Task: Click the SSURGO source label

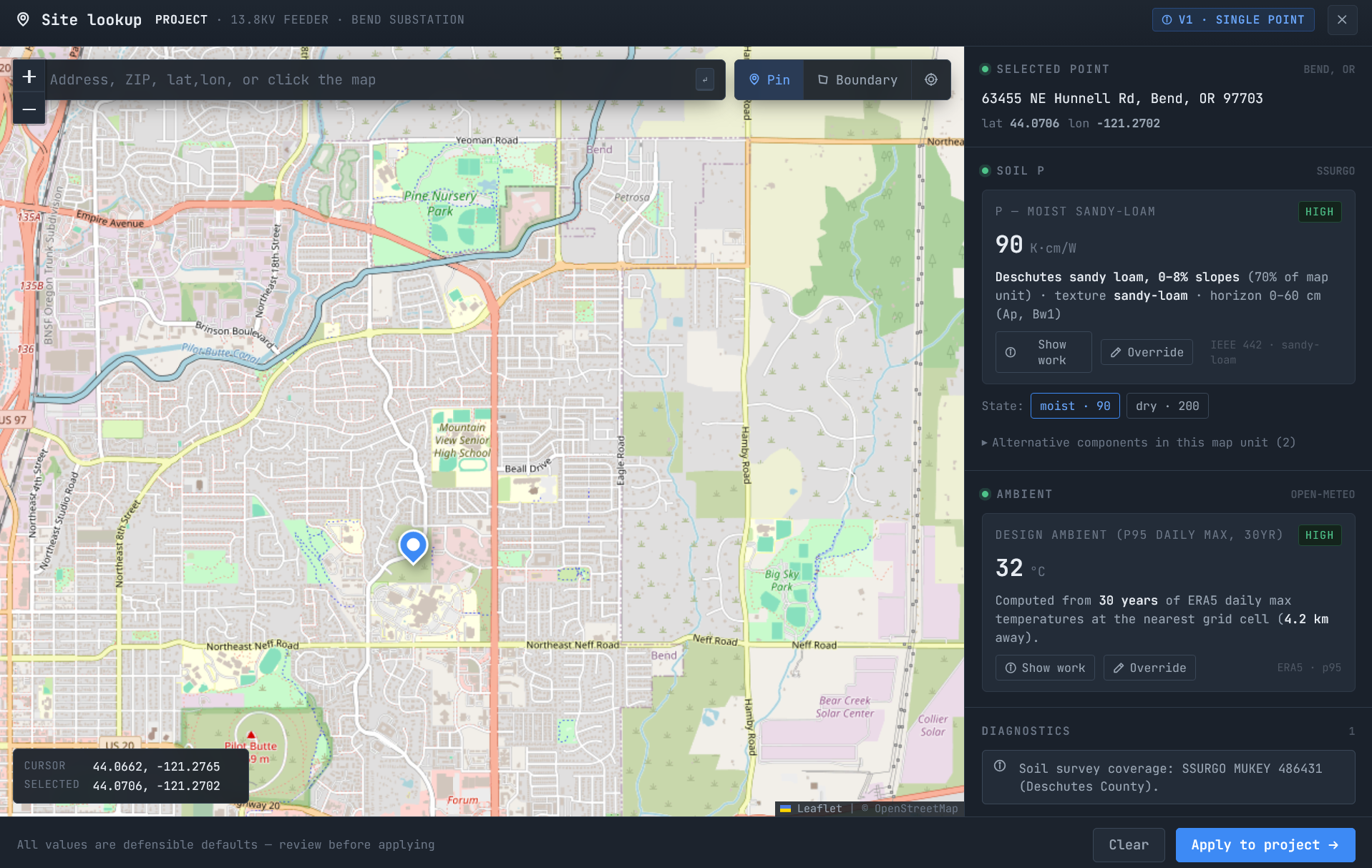Action: tap(1335, 171)
